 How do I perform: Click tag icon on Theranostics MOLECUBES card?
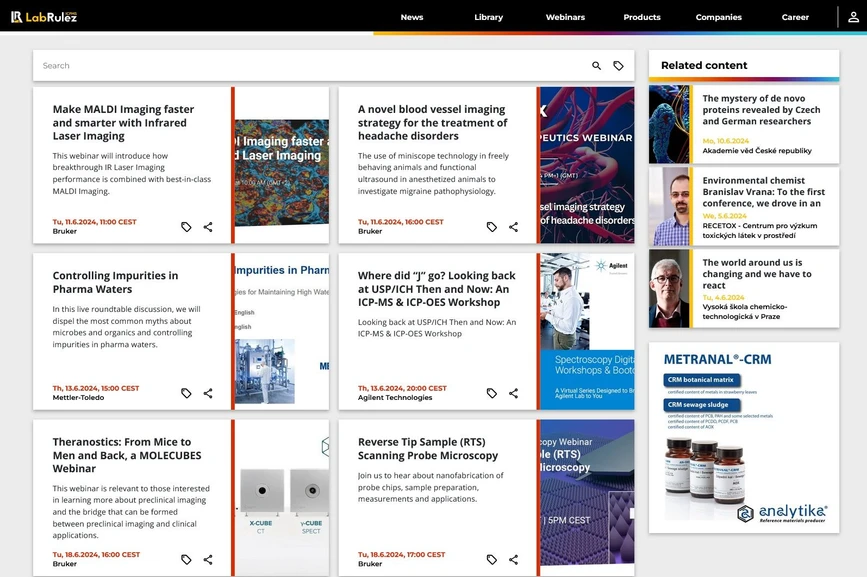tap(186, 559)
